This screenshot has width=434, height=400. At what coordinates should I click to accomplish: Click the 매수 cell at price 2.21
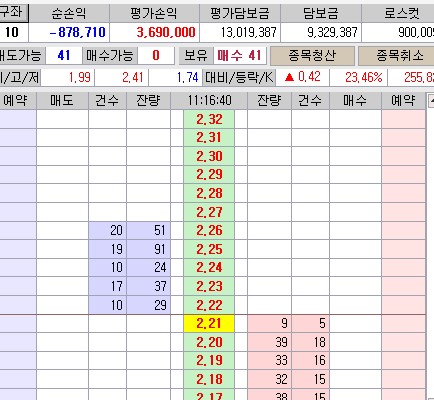pyautogui.click(x=355, y=324)
